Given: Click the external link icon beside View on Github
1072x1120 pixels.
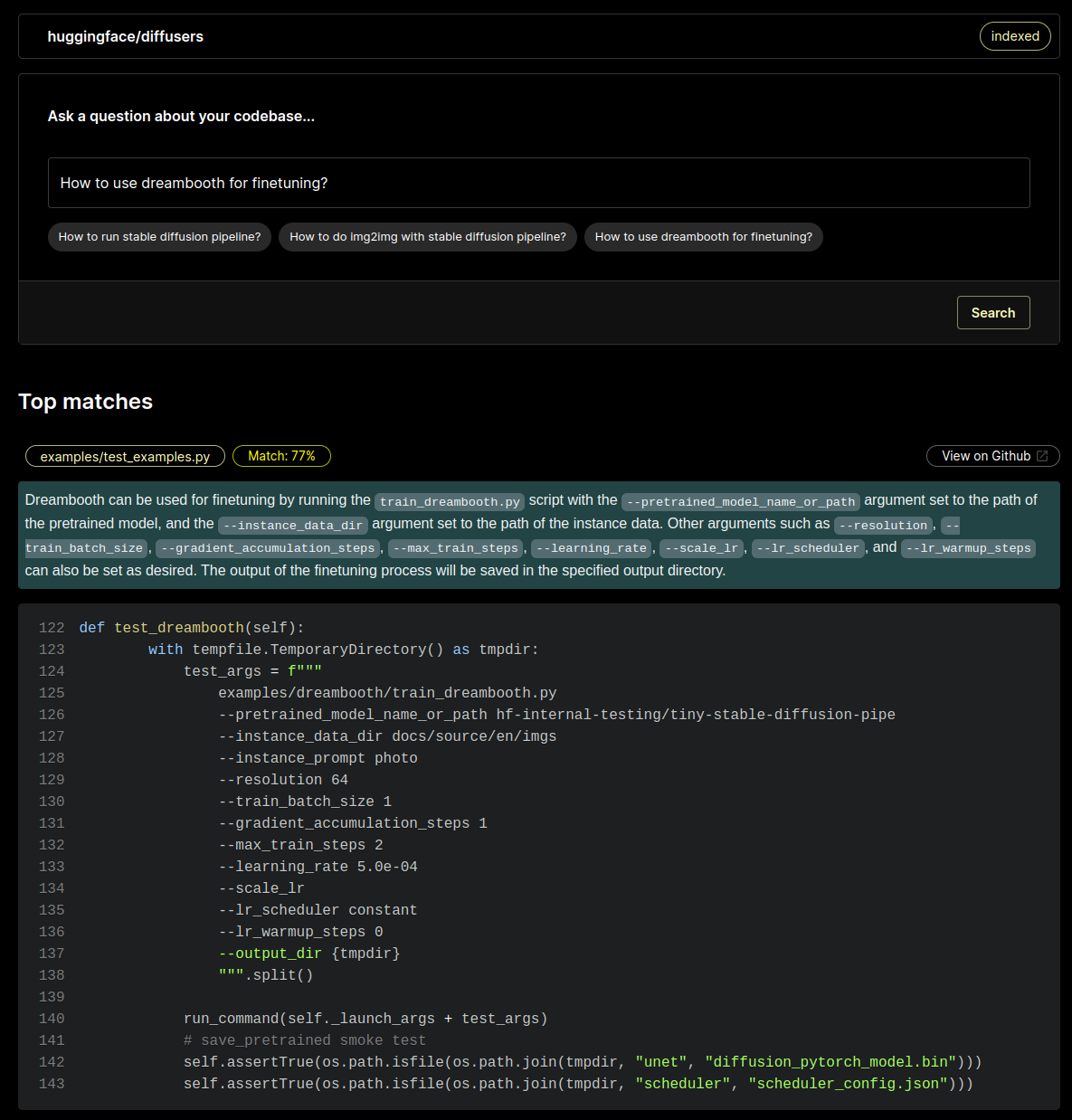Looking at the screenshot, I should pos(1041,456).
